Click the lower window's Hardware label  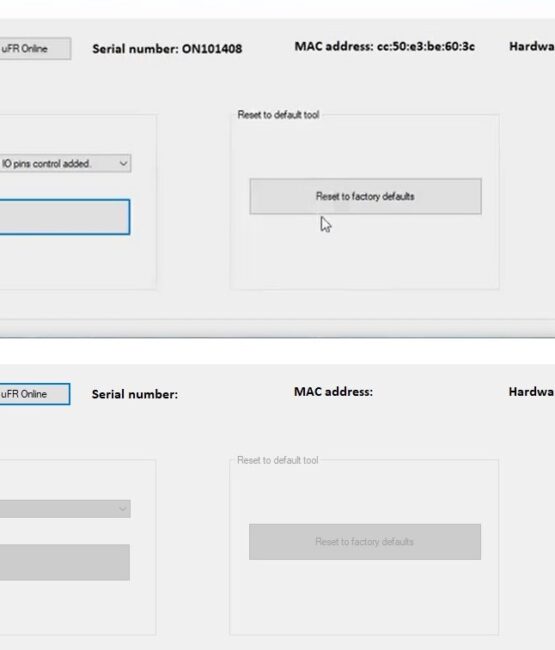(531, 392)
